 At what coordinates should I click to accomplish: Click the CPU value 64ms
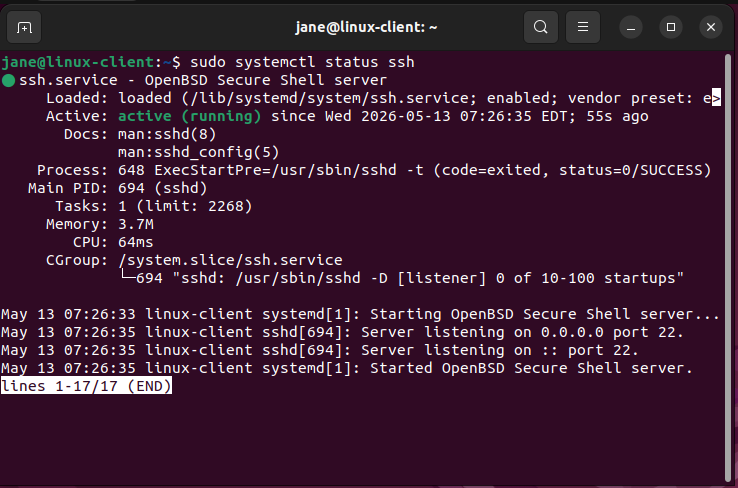click(x=136, y=242)
